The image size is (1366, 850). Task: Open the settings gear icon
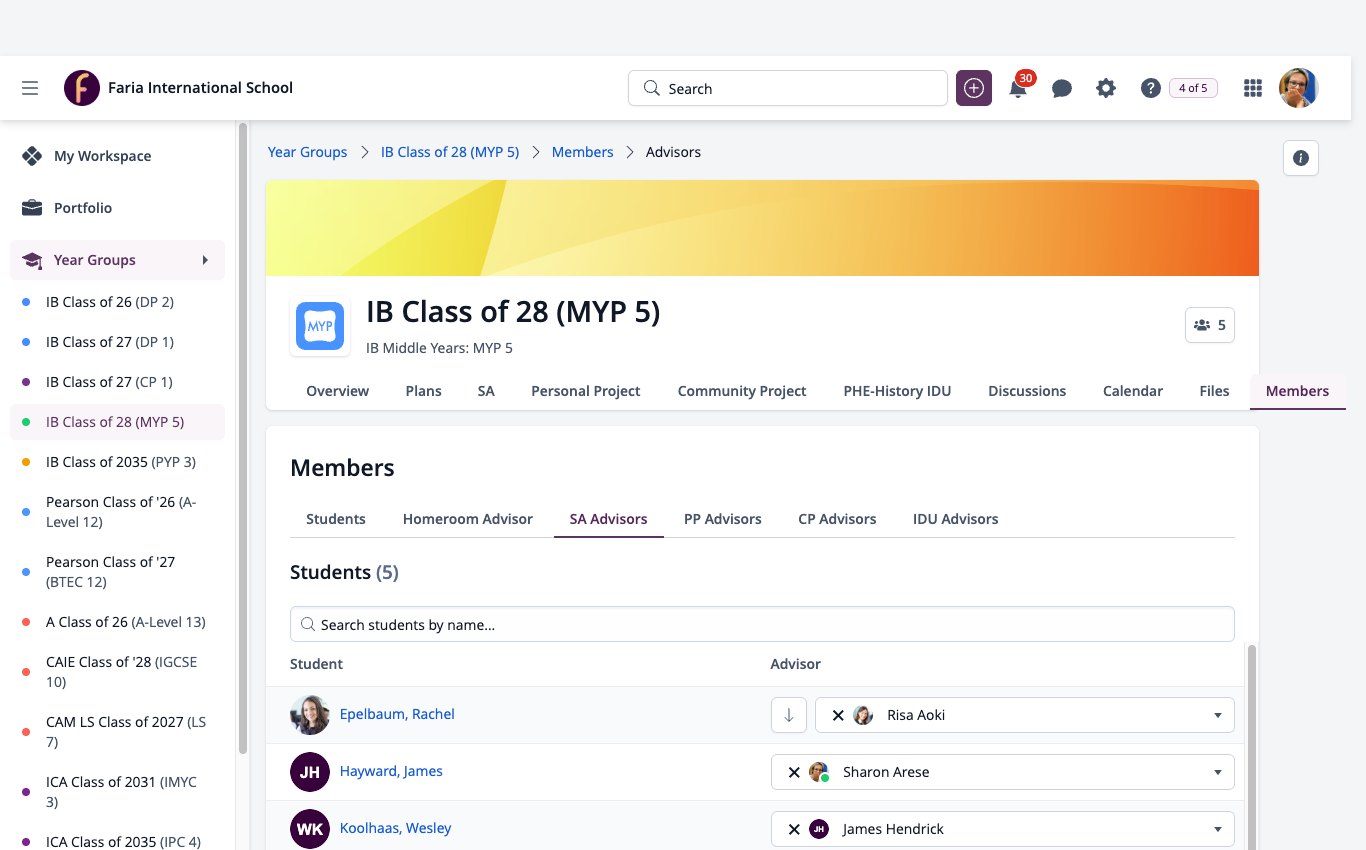coord(1106,88)
